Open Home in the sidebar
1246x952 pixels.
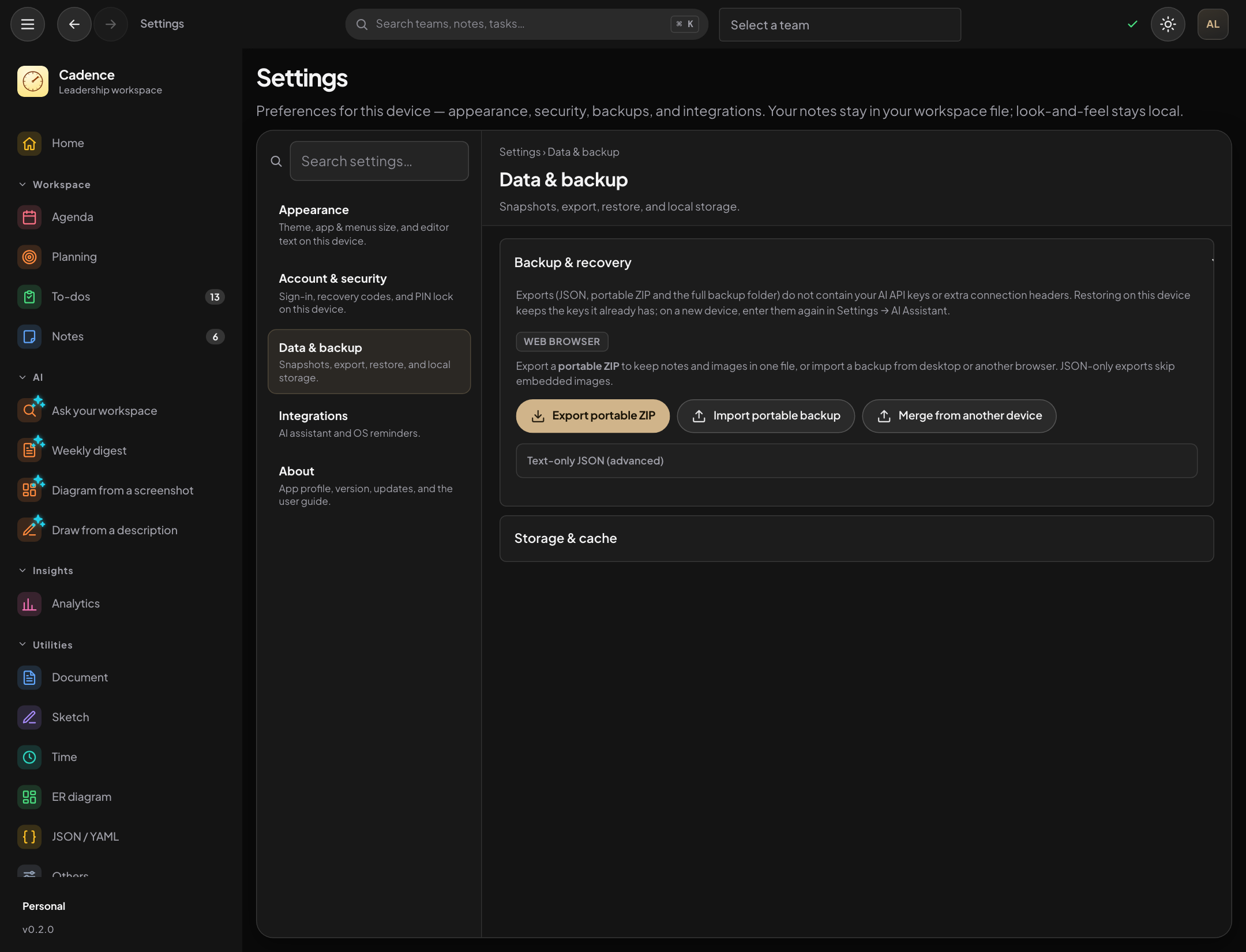pyautogui.click(x=120, y=143)
